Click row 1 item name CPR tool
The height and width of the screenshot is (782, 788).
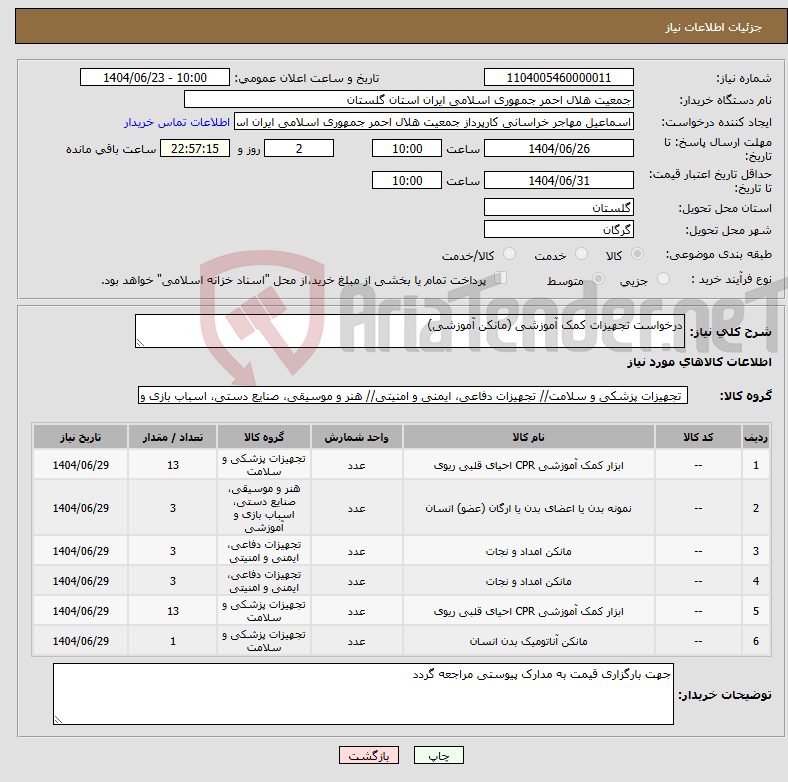pos(528,465)
